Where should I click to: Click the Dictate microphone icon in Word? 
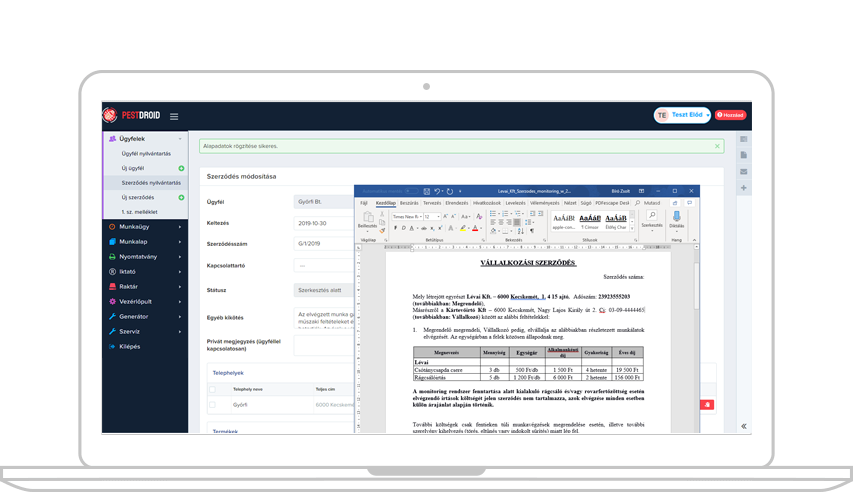click(x=676, y=217)
